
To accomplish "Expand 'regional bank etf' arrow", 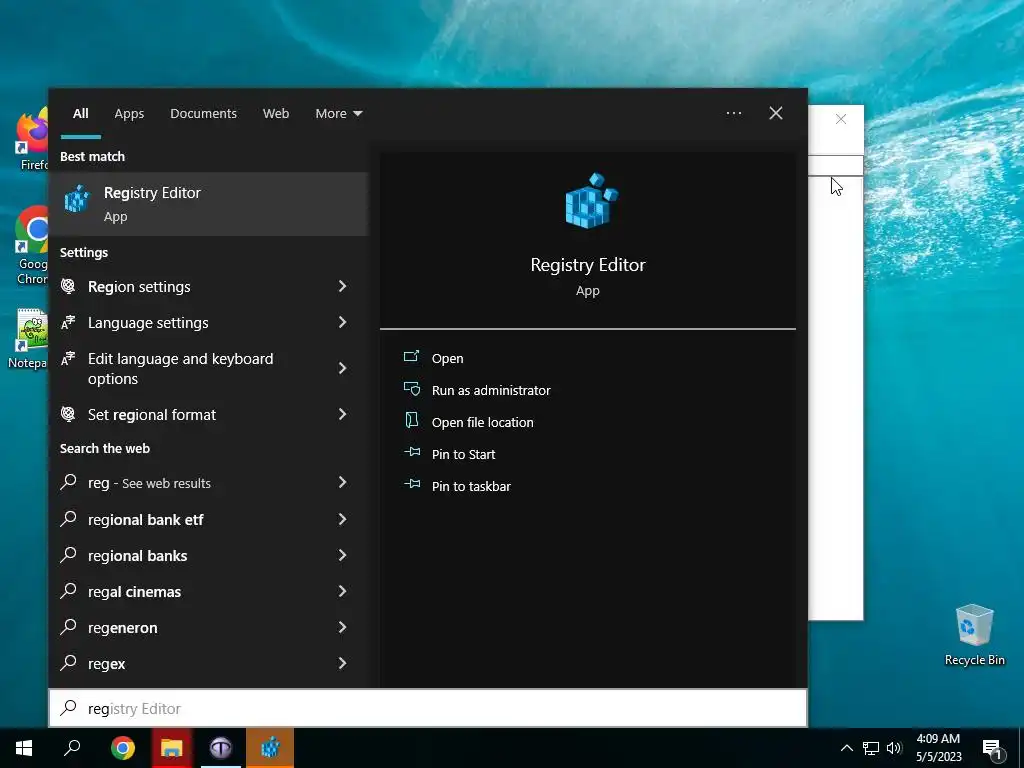I will (x=342, y=519).
